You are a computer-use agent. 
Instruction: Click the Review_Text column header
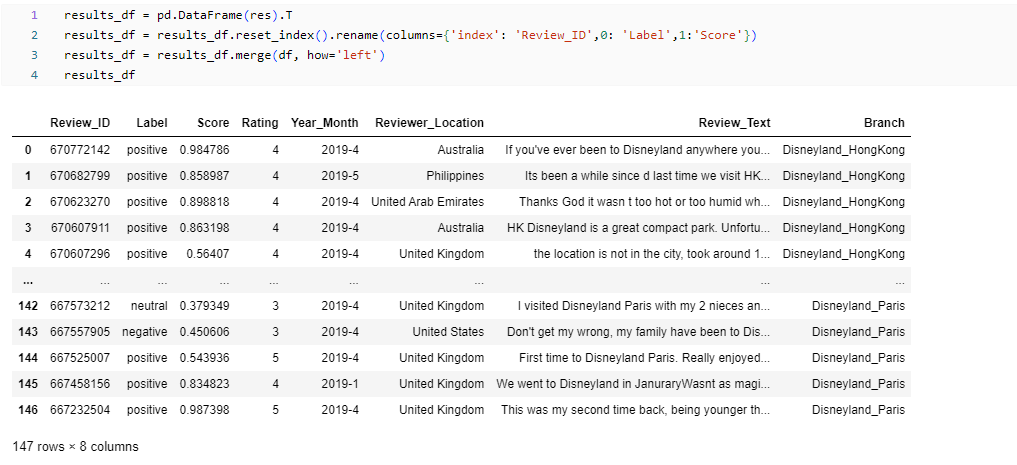click(x=734, y=123)
